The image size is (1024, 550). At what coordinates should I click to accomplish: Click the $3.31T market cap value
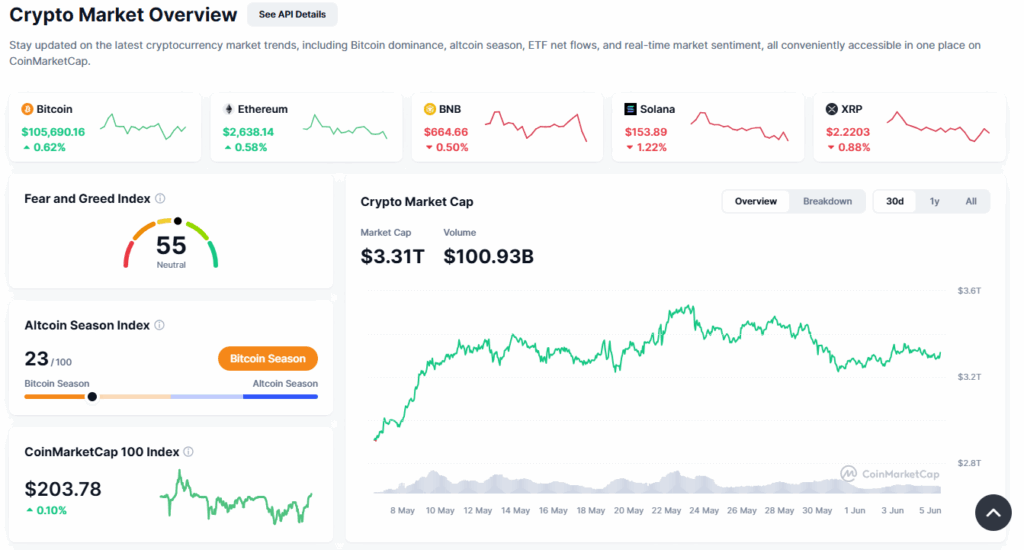pyautogui.click(x=392, y=256)
